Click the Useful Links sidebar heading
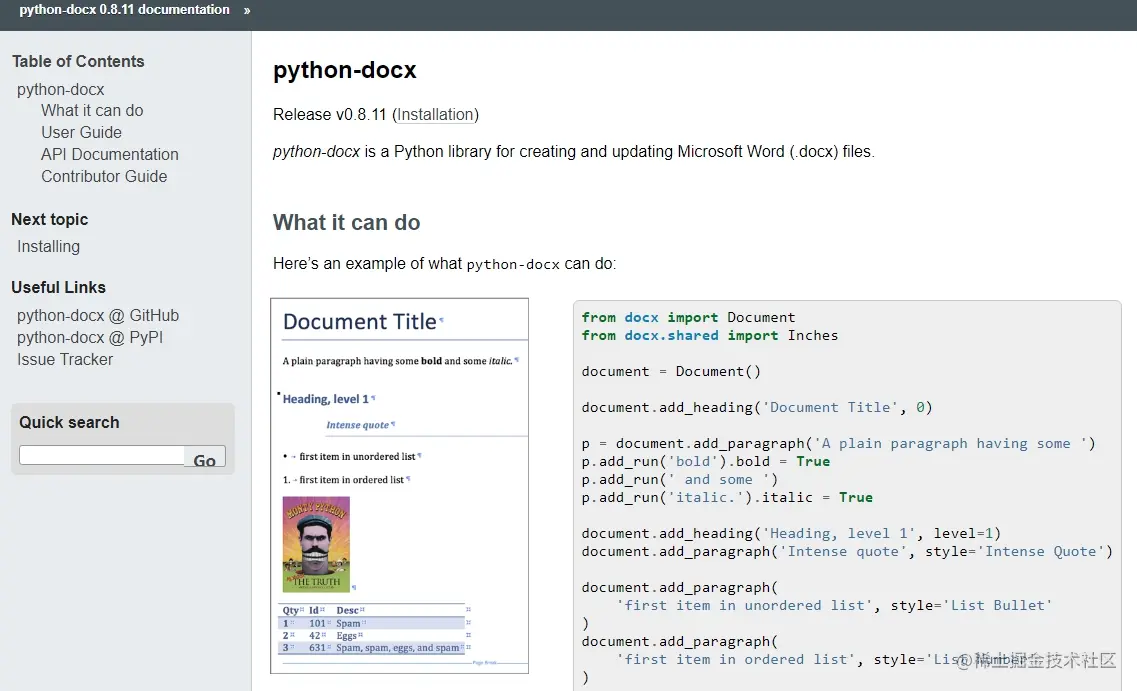The height and width of the screenshot is (691, 1137). [x=59, y=288]
